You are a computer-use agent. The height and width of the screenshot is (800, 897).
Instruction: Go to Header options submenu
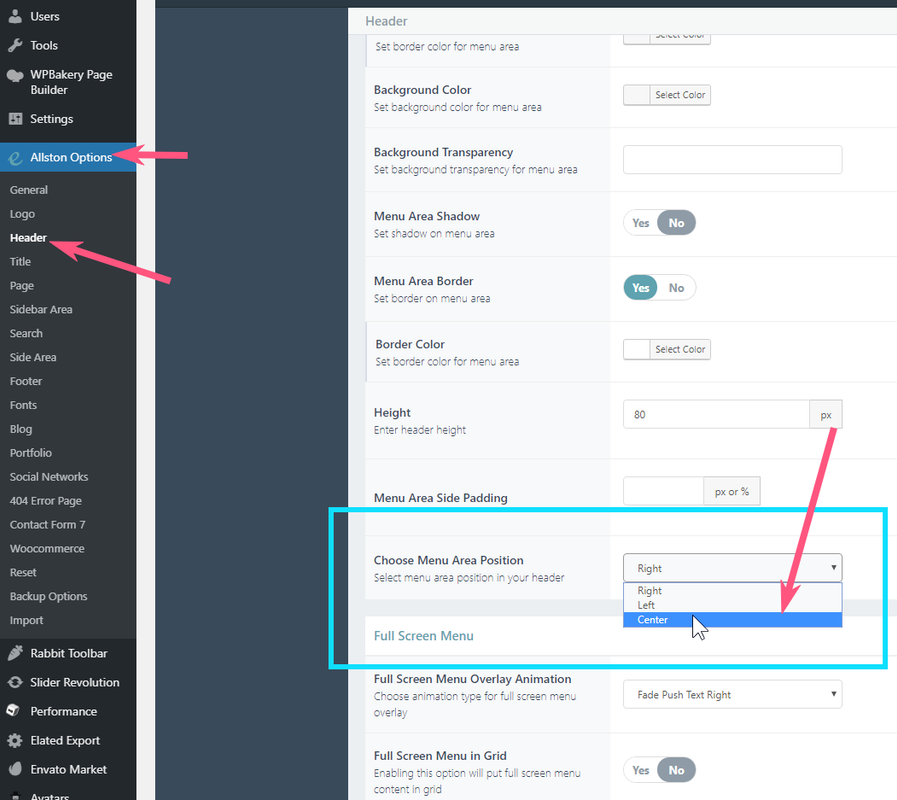(28, 237)
